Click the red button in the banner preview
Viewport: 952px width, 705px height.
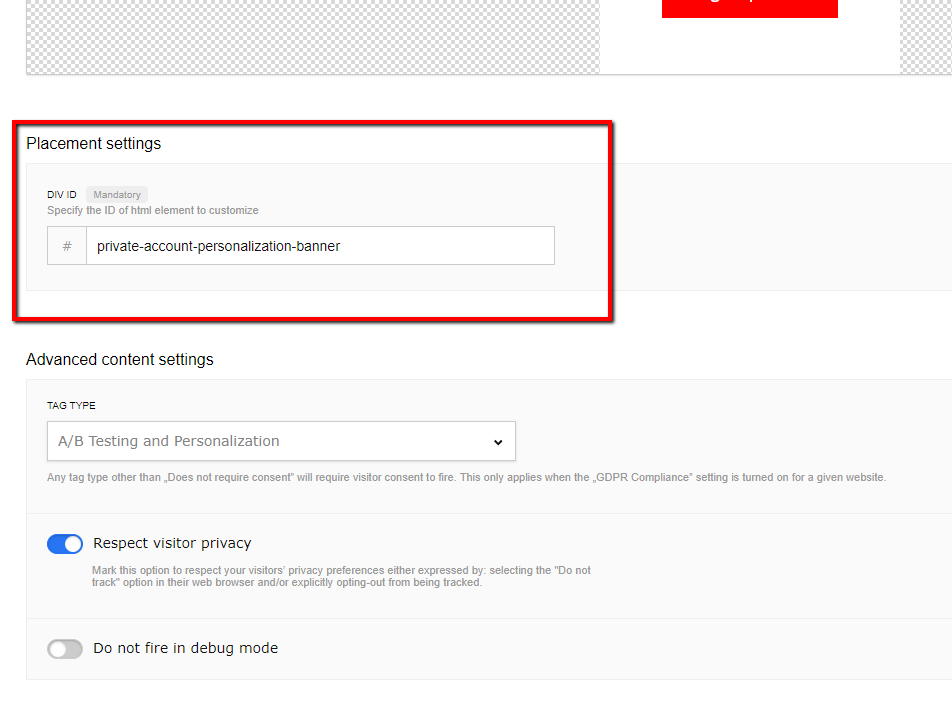[749, 8]
